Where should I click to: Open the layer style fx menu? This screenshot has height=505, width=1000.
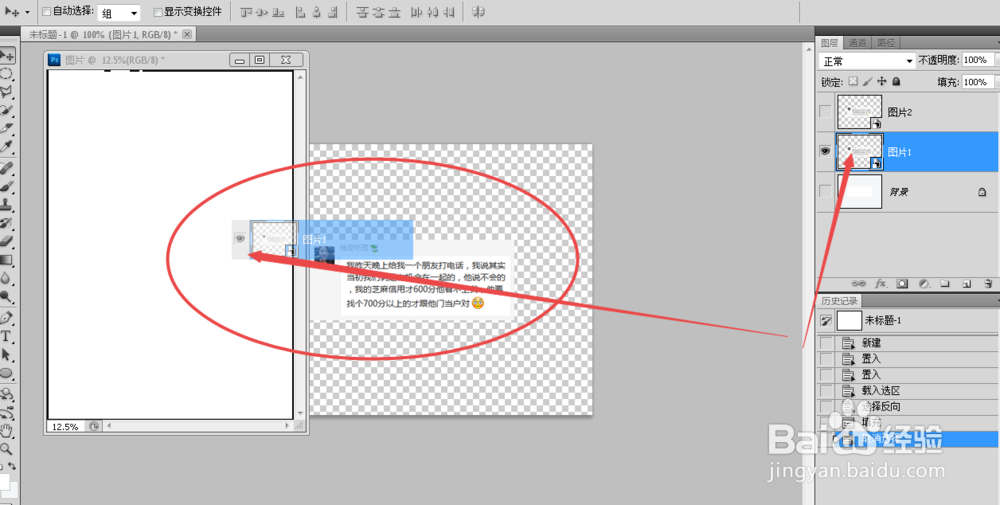881,283
